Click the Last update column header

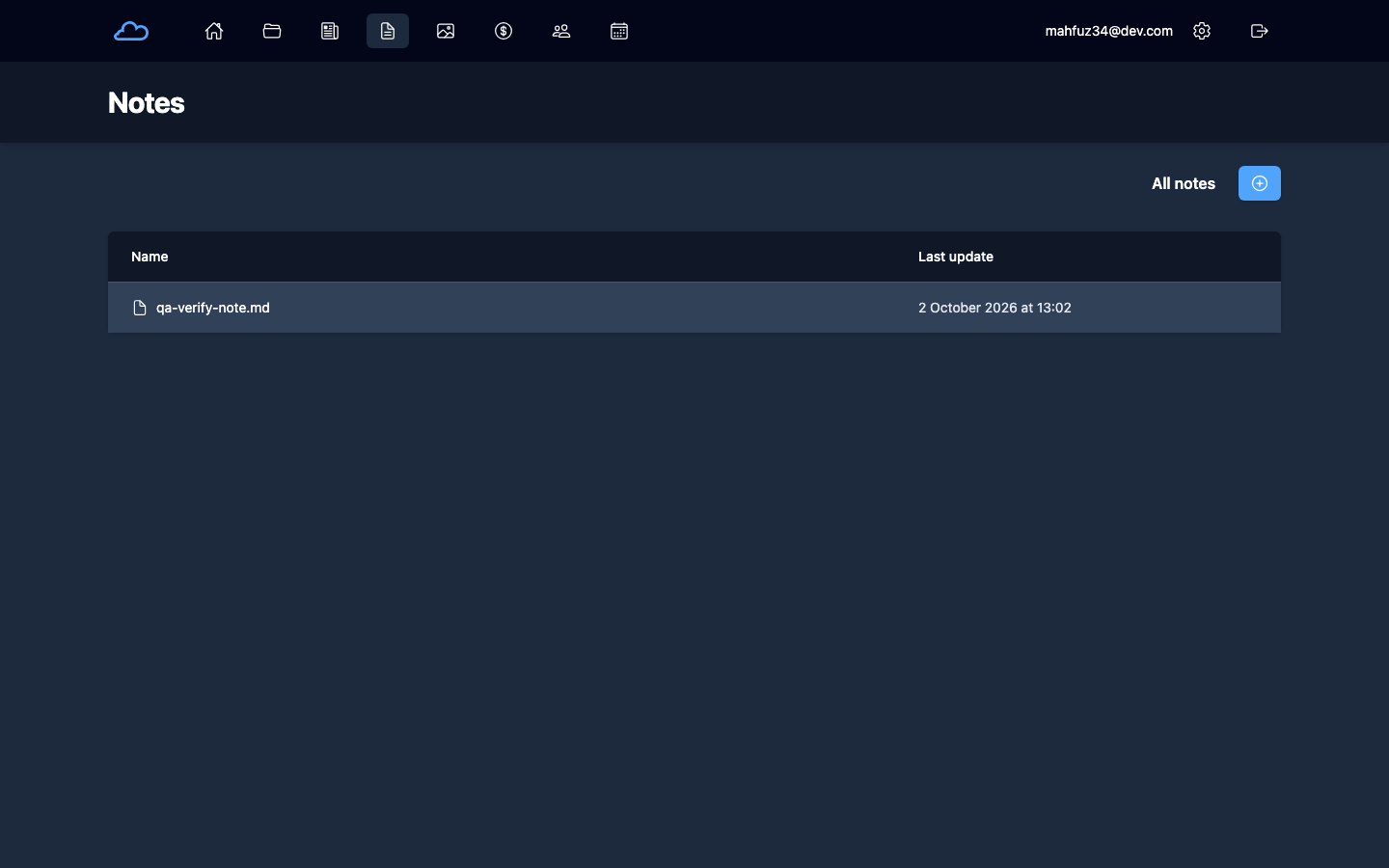pos(956,257)
